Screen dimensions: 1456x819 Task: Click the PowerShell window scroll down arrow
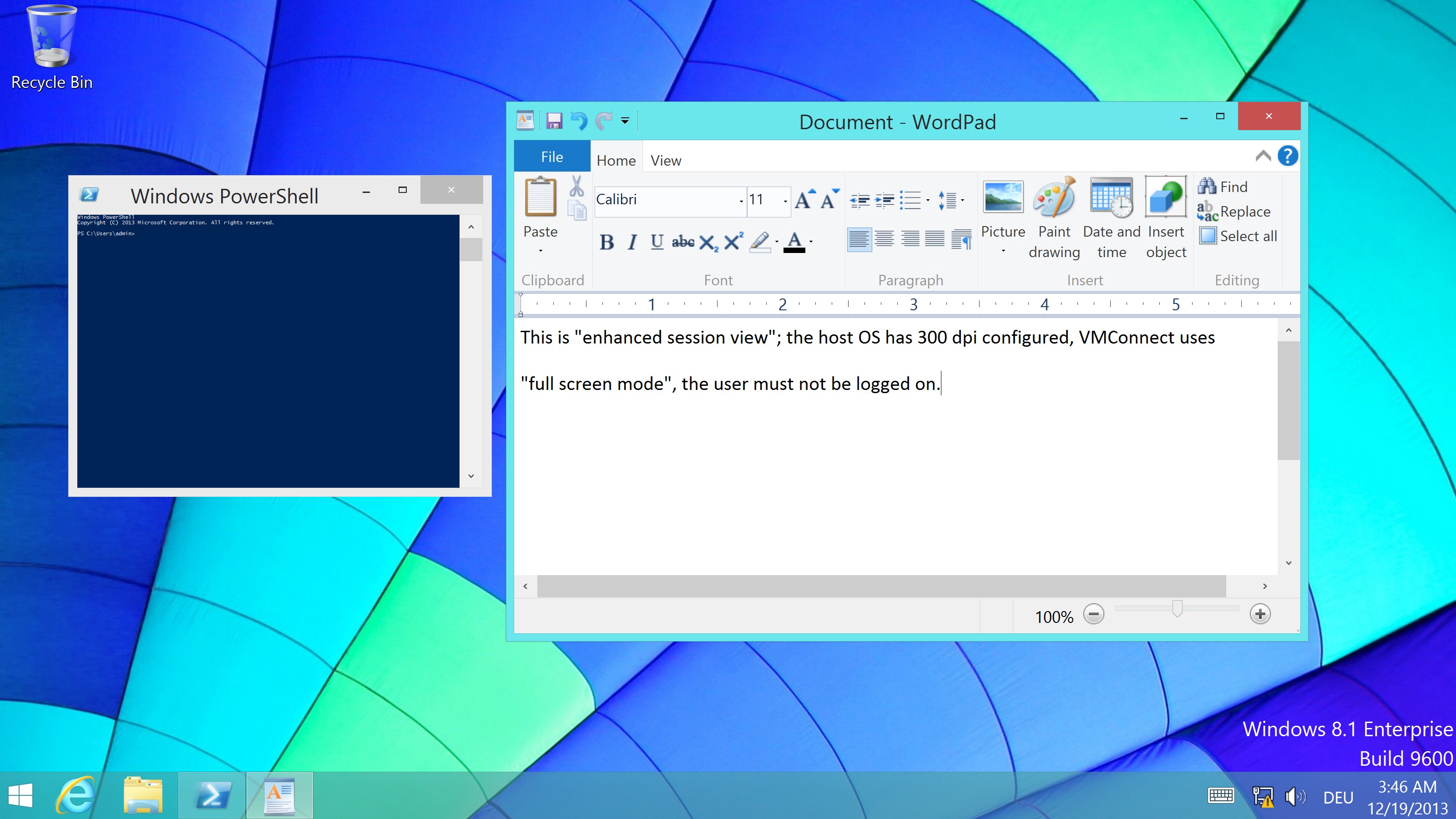point(471,476)
